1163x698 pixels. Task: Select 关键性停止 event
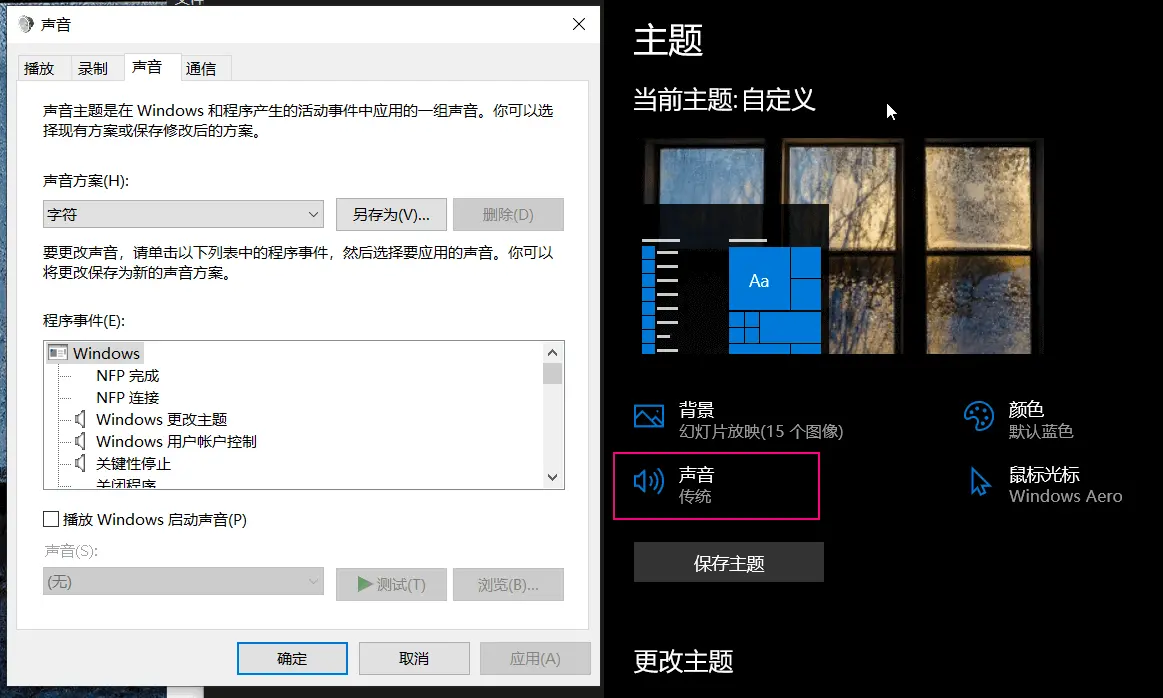pyautogui.click(x=134, y=464)
